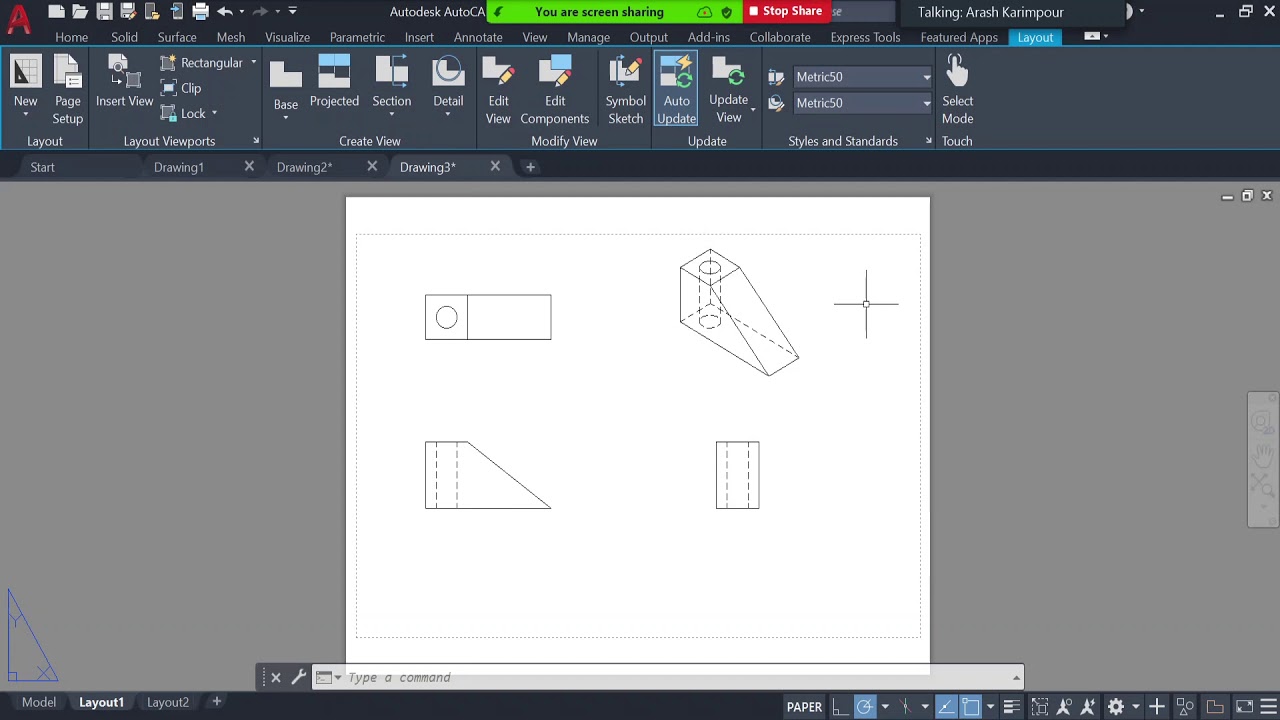This screenshot has width=1280, height=720.
Task: Open the Annotate ribbon tab
Action: (478, 37)
